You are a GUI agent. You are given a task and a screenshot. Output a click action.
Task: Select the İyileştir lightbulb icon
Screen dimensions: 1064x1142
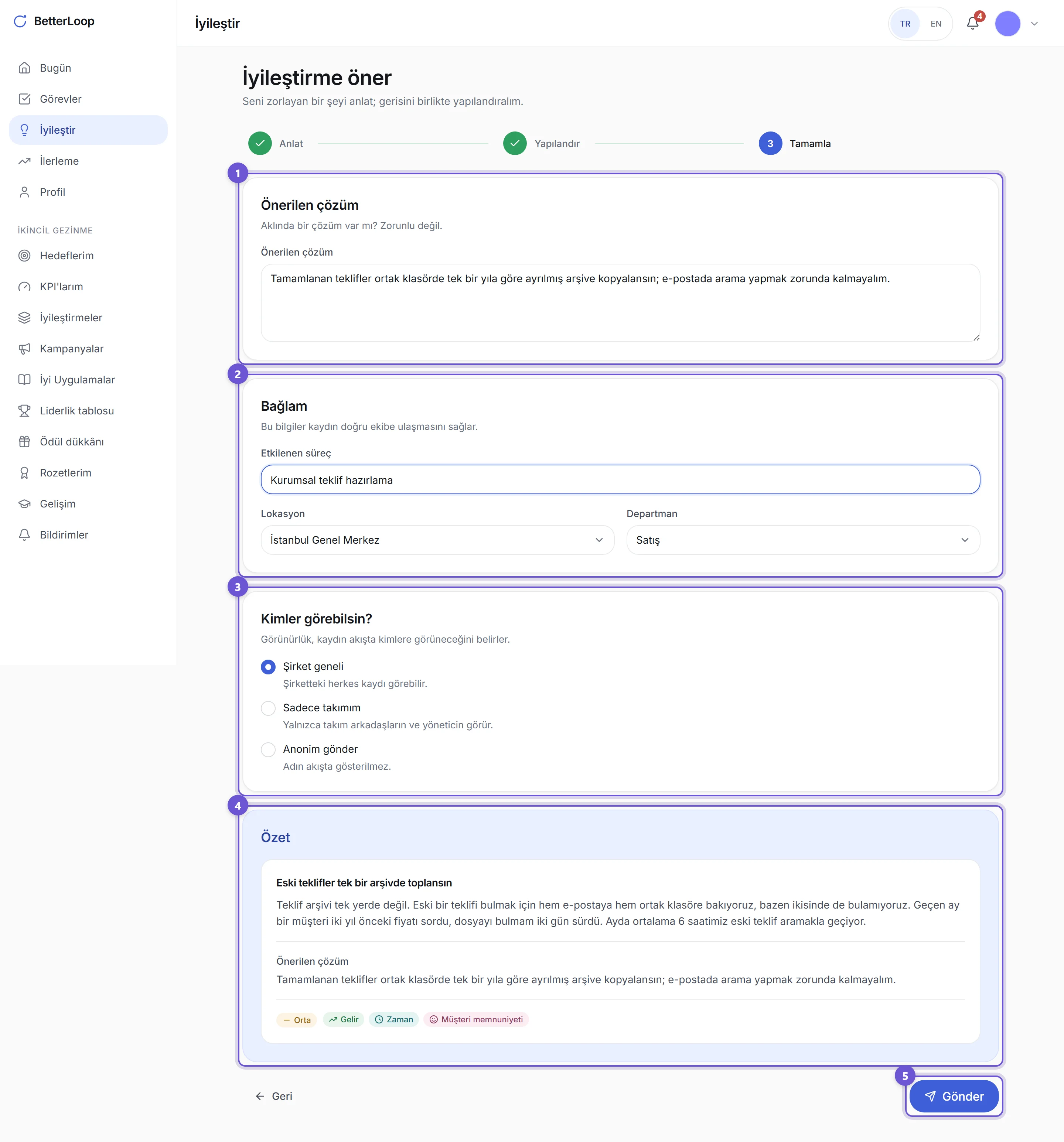[x=24, y=130]
